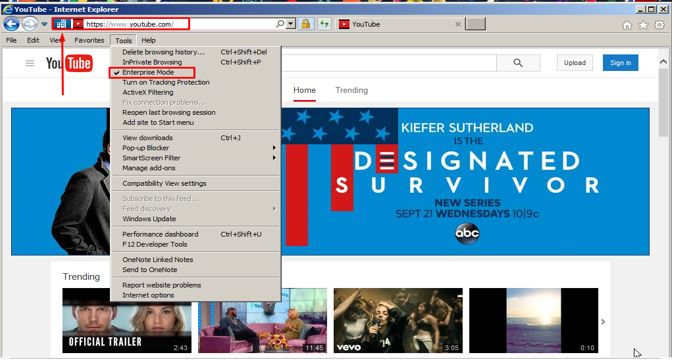Image resolution: width=674 pixels, height=360 pixels.
Task: Open Manage add-ons
Action: 196,168
